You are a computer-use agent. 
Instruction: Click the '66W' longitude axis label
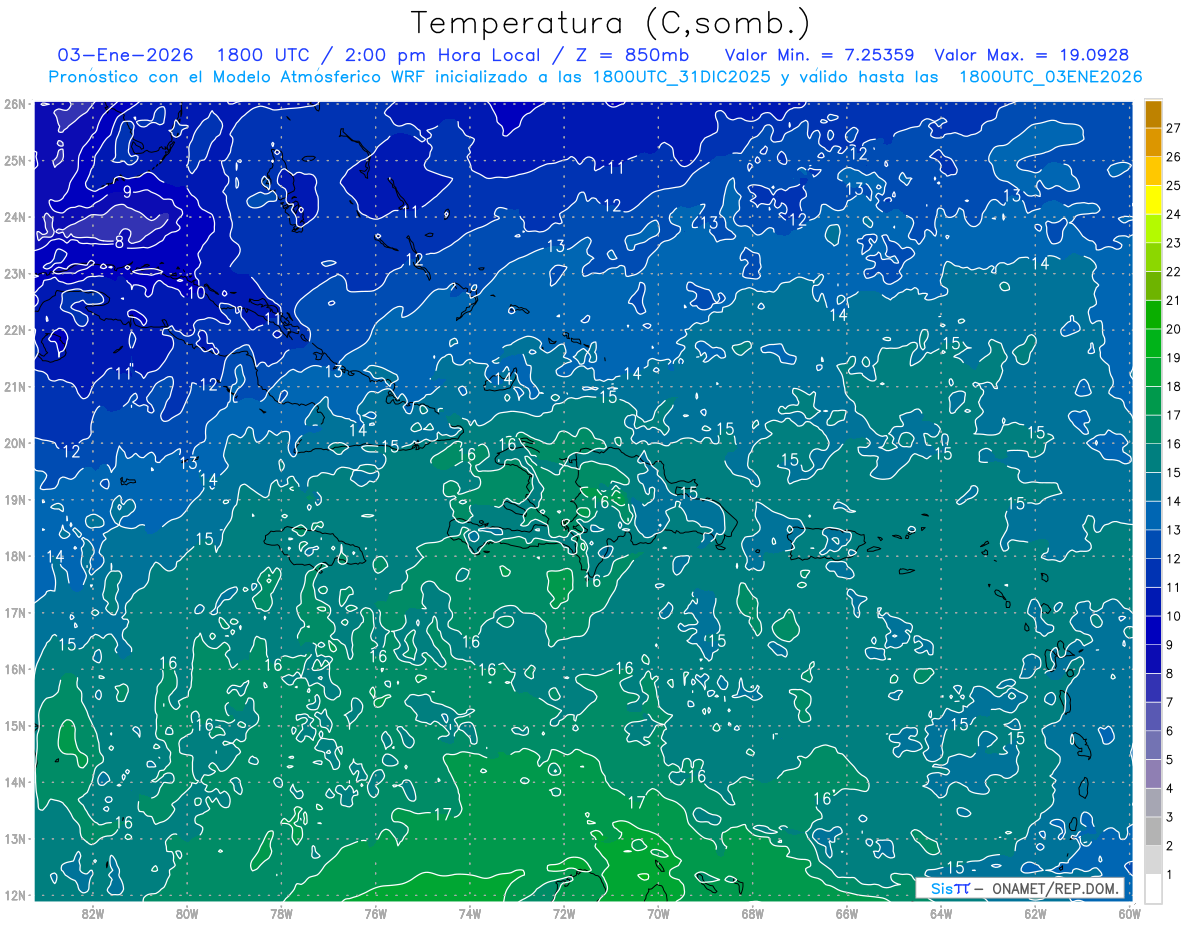846,913
